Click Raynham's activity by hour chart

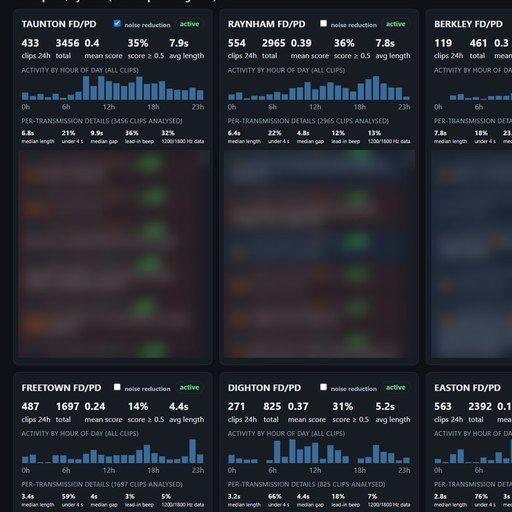click(x=319, y=88)
